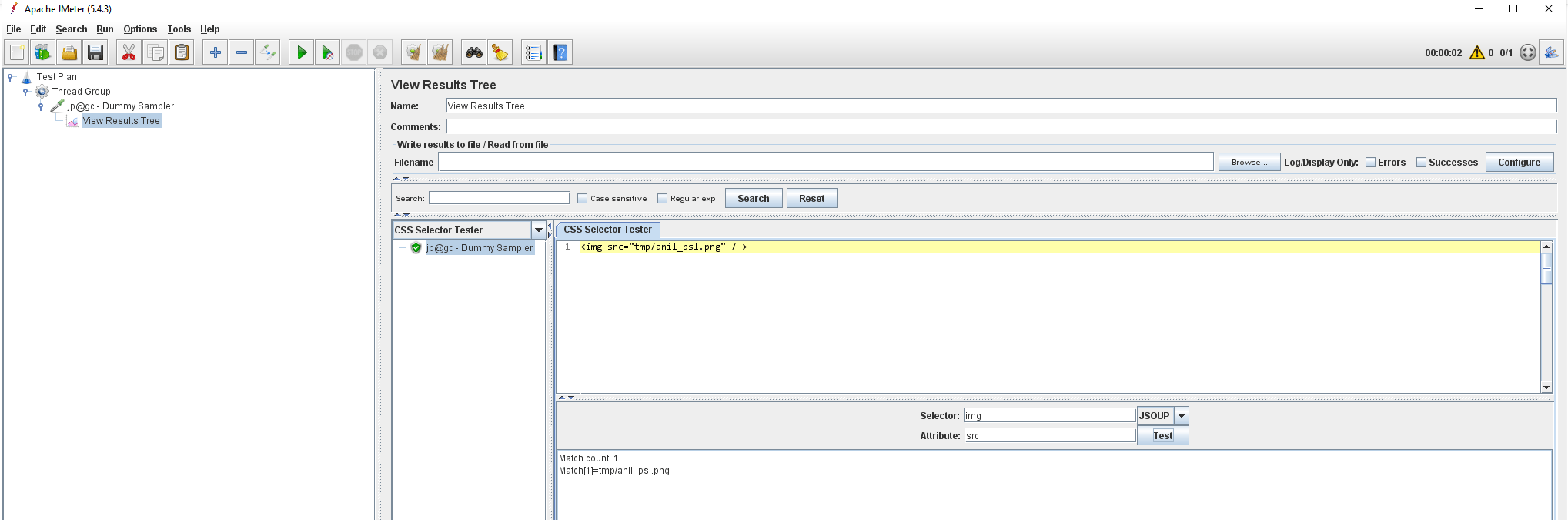The height and width of the screenshot is (520, 1568).
Task: Click the Help question mark icon
Action: click(x=560, y=52)
